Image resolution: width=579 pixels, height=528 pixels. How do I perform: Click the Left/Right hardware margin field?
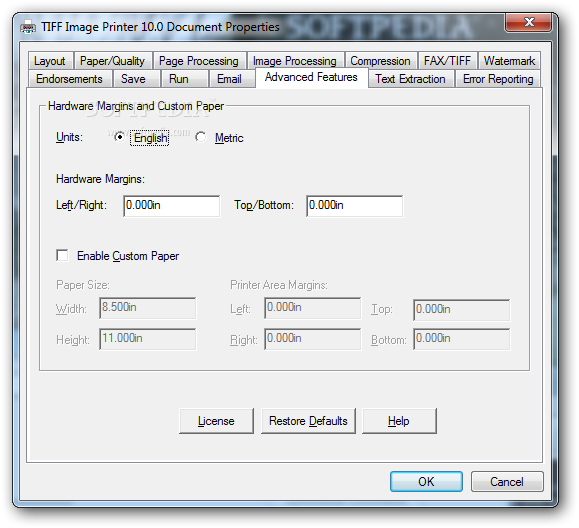(x=172, y=206)
